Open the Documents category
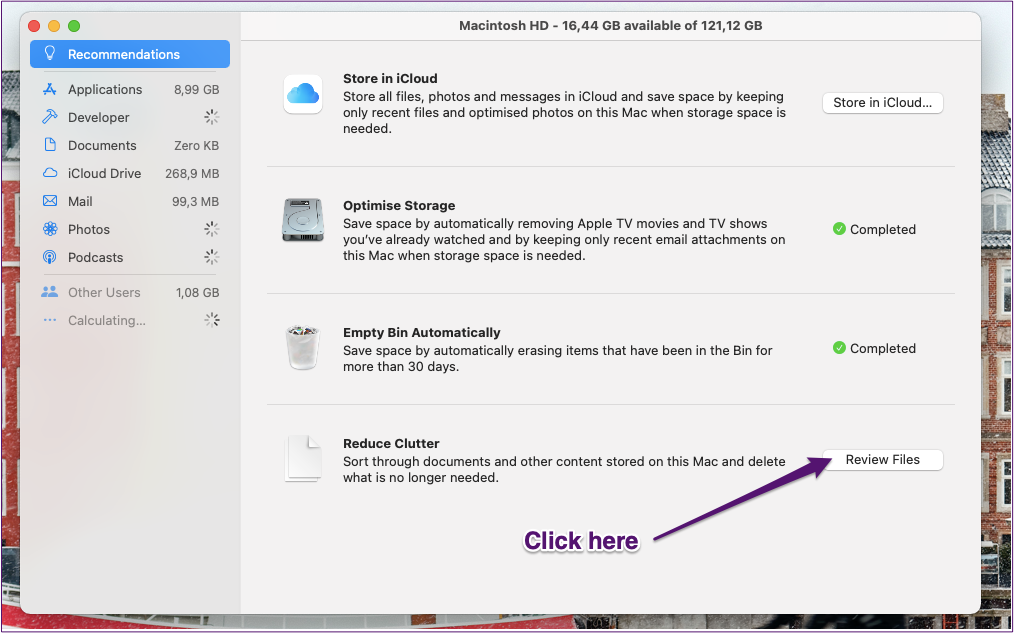 (129, 145)
